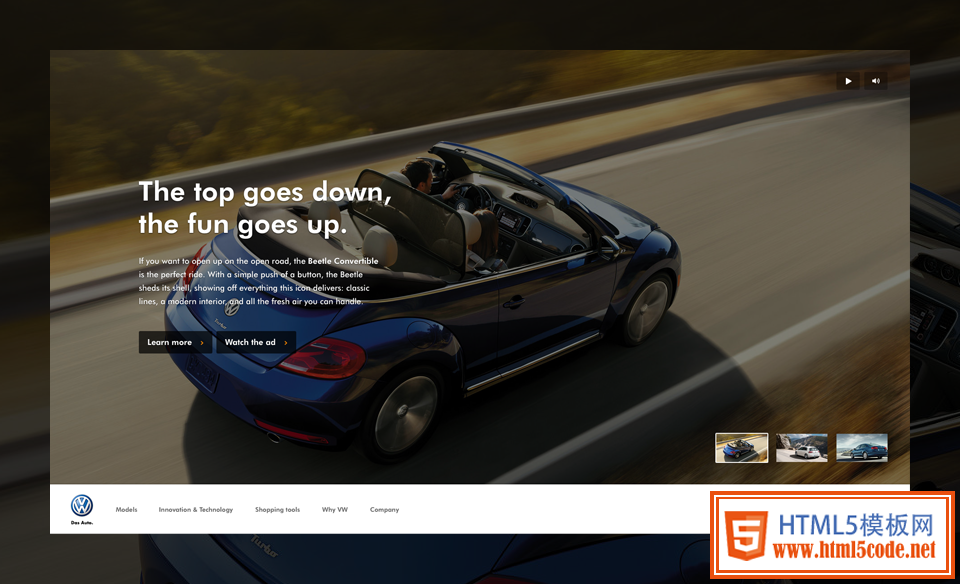The height and width of the screenshot is (584, 960).
Task: Select the white car thumbnail
Action: 801,447
